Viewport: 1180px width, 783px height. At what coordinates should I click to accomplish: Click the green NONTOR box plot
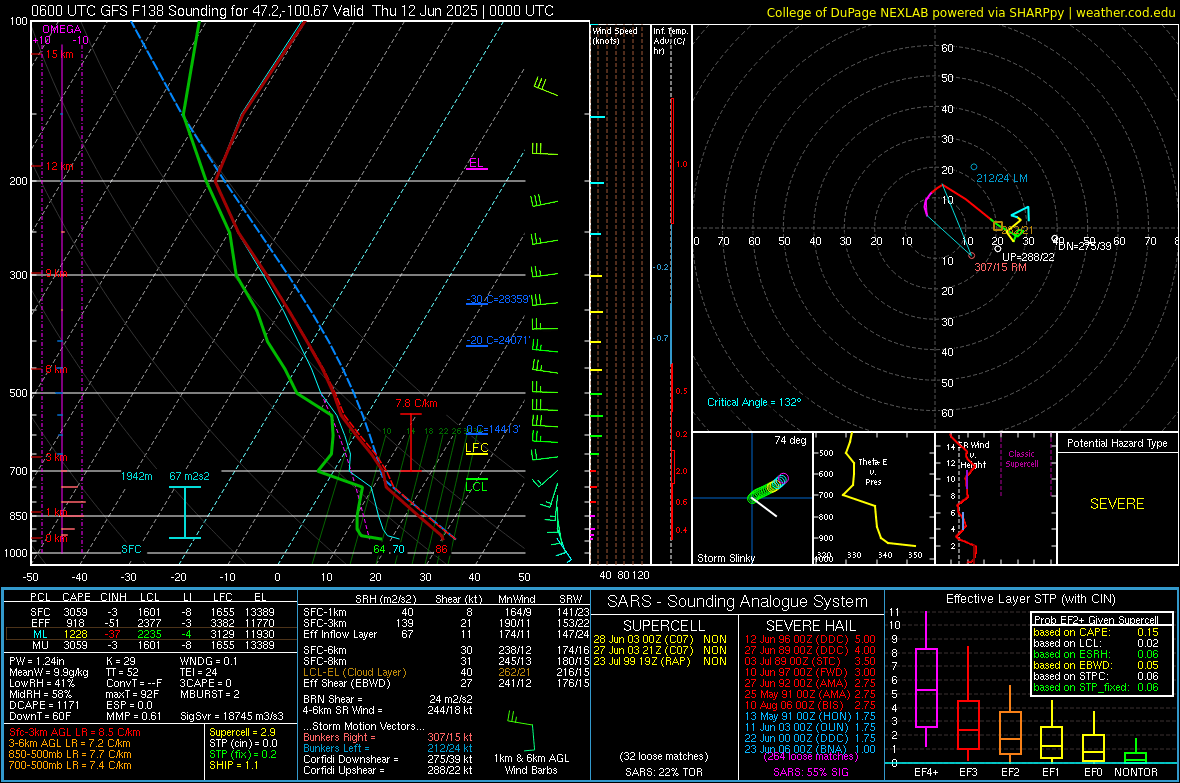tap(1135, 757)
